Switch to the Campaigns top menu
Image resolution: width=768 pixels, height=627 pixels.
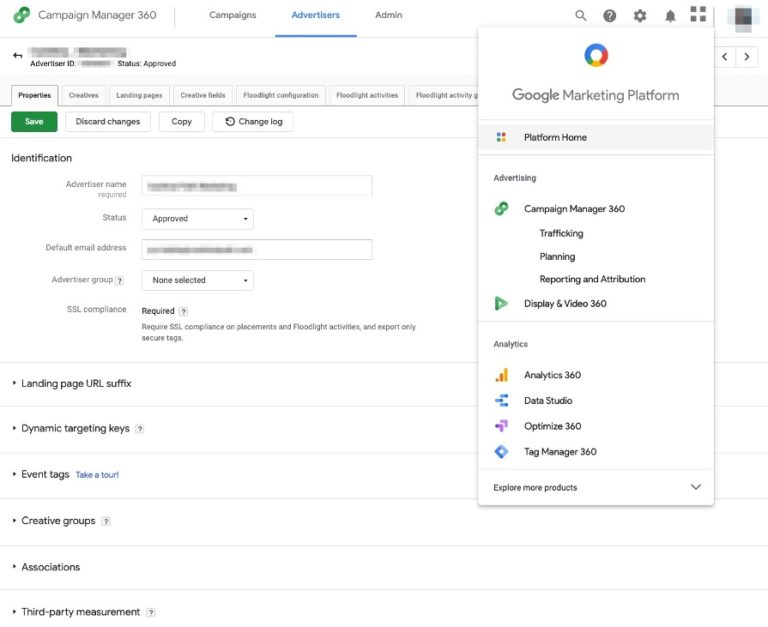pos(233,15)
